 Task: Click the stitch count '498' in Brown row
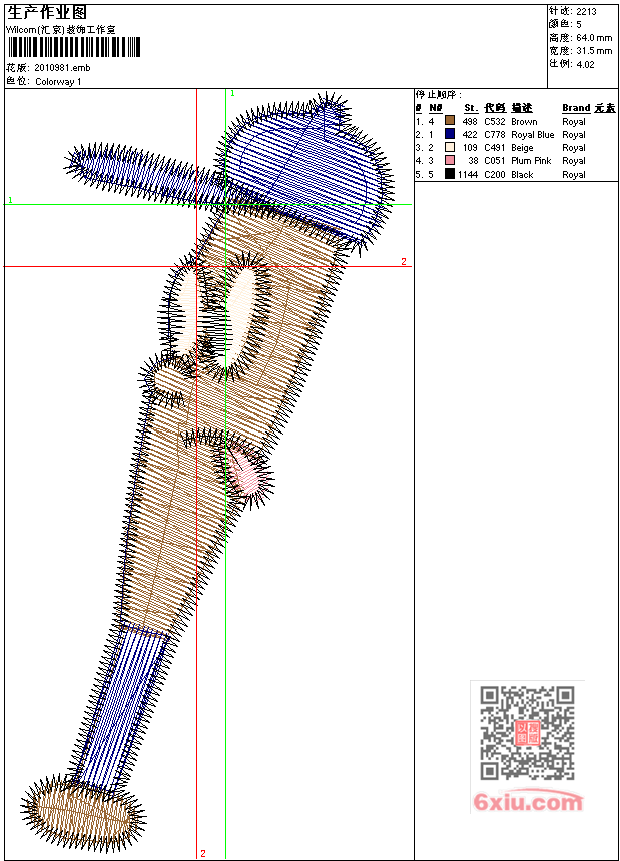(x=470, y=121)
